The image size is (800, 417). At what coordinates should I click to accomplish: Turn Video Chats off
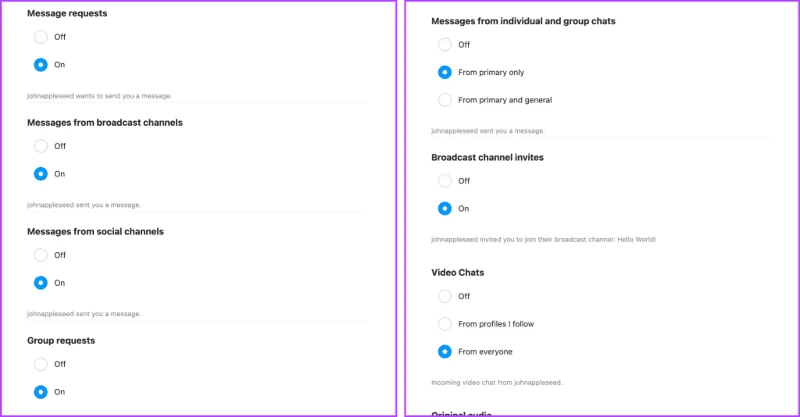pyautogui.click(x=445, y=296)
